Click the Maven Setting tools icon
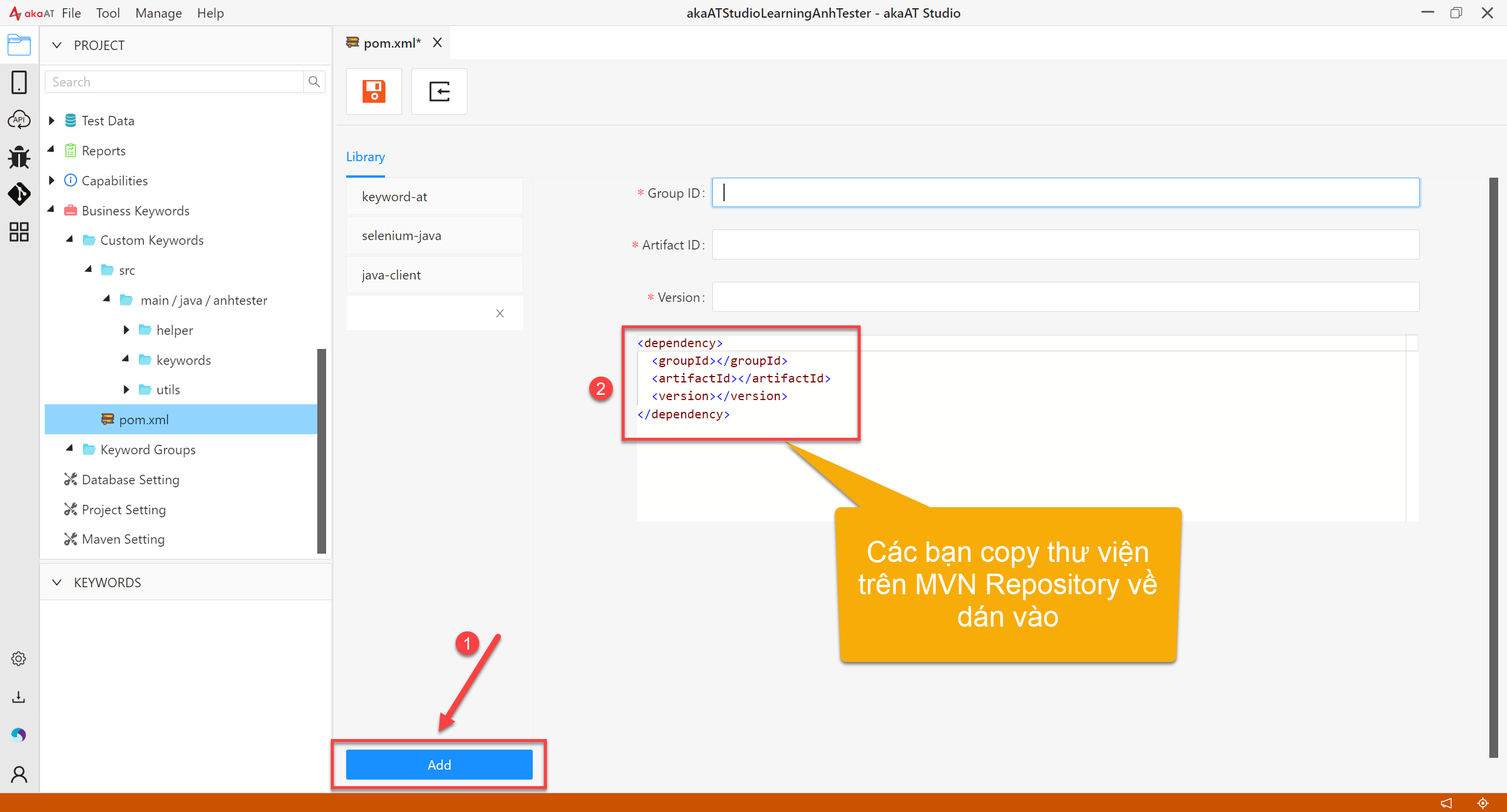This screenshot has width=1507, height=812. (x=71, y=539)
